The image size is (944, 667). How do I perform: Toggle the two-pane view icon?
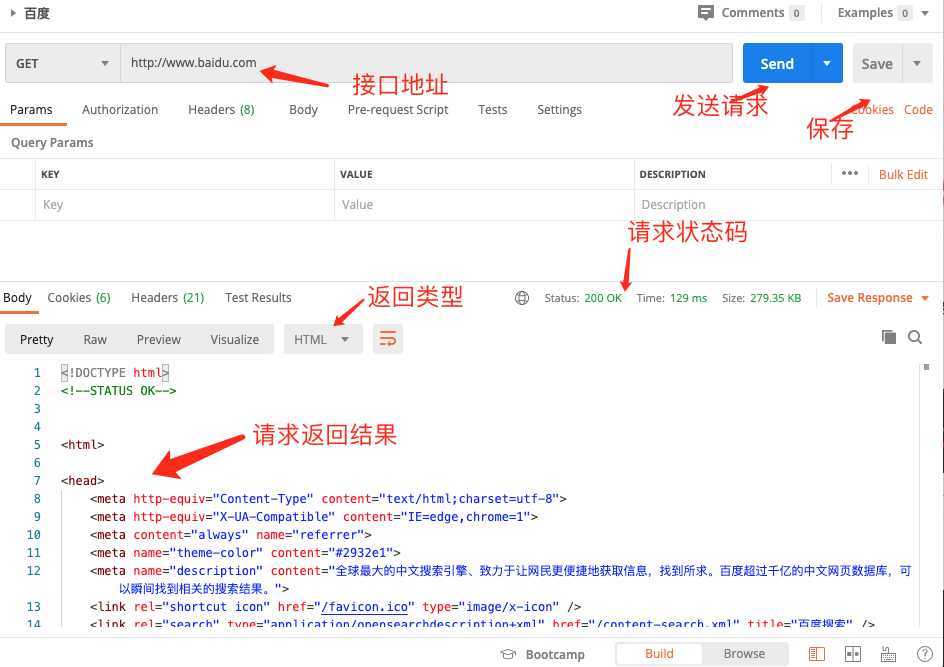click(852, 654)
